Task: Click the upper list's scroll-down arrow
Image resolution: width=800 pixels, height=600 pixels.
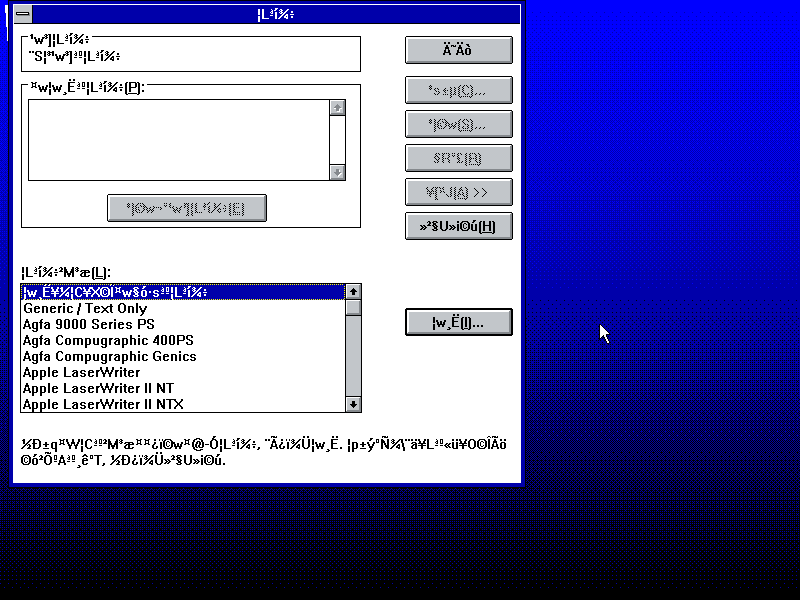Action: coord(340,171)
